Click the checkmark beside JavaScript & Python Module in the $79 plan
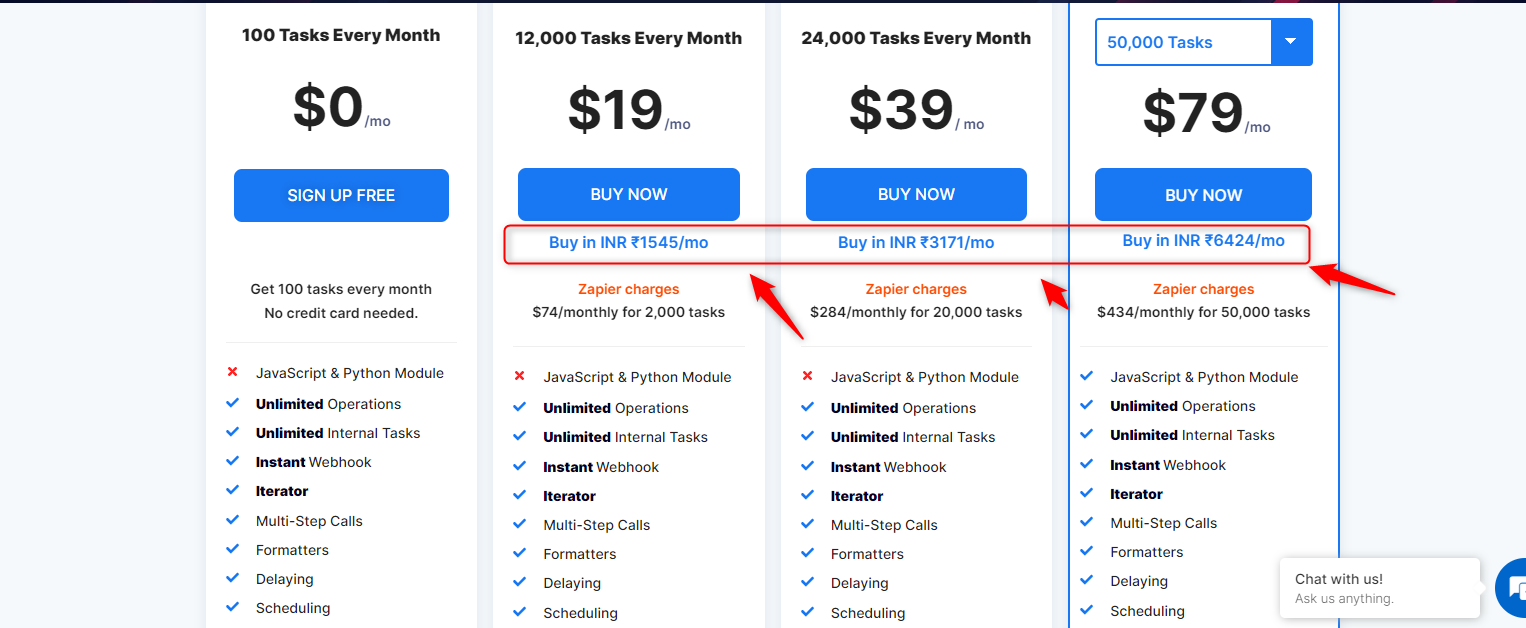The width and height of the screenshot is (1526, 628). 1087,376
